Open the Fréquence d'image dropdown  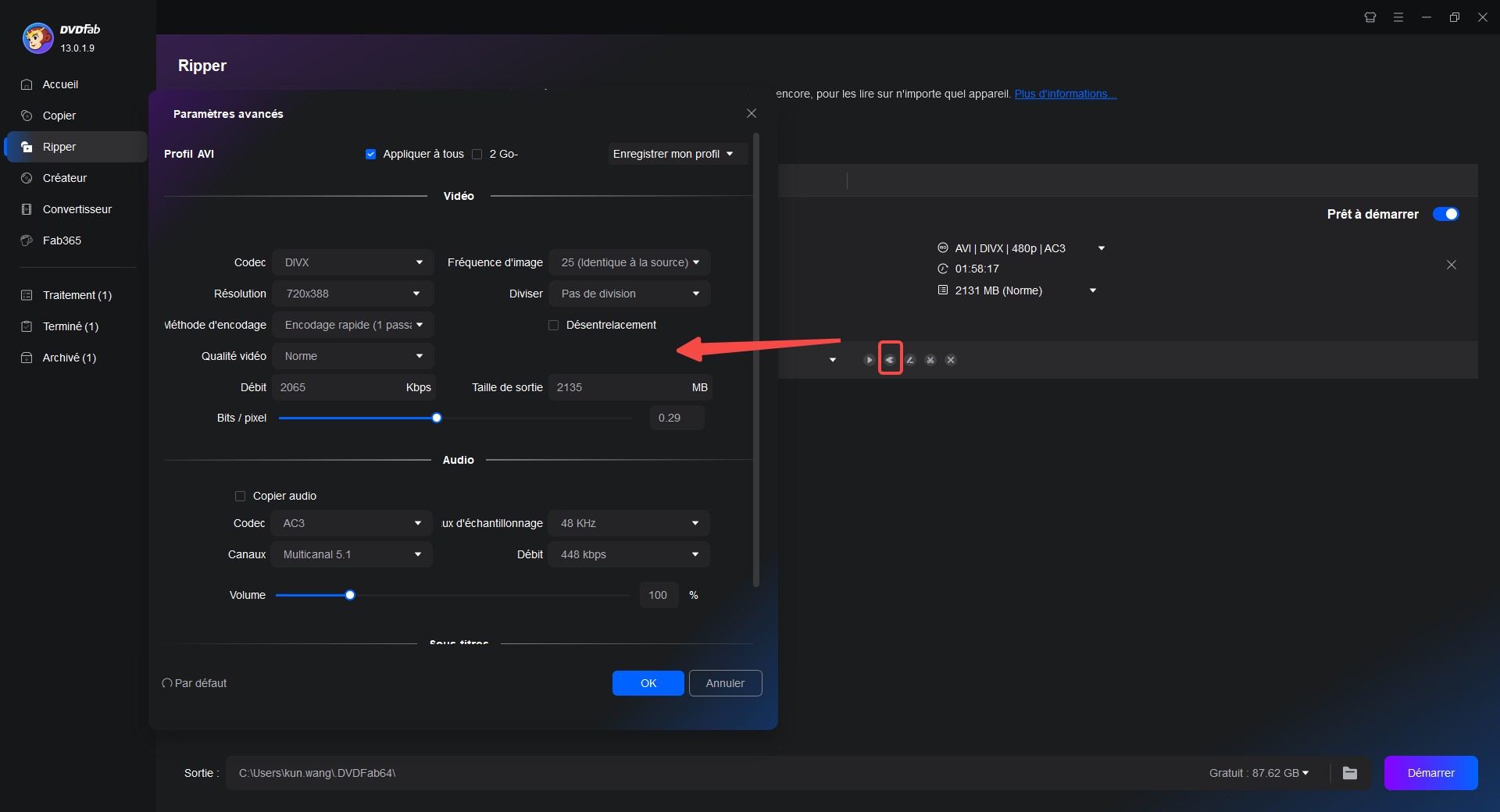pos(630,262)
